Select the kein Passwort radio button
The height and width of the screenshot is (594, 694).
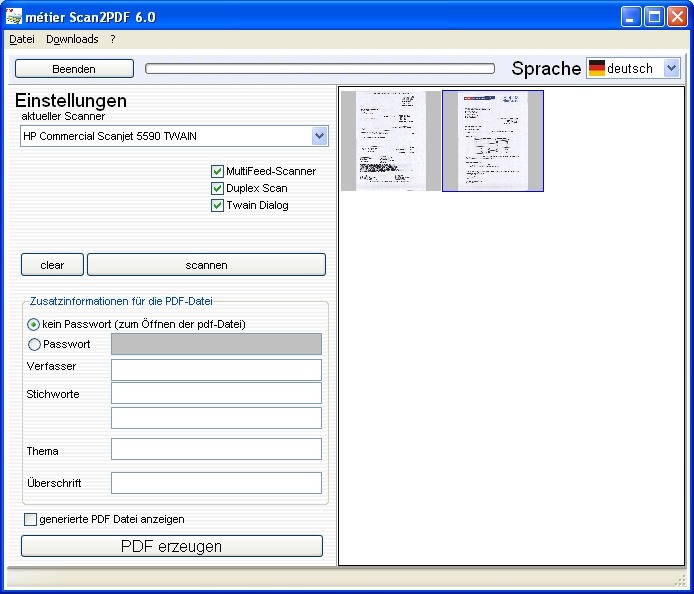click(x=34, y=324)
